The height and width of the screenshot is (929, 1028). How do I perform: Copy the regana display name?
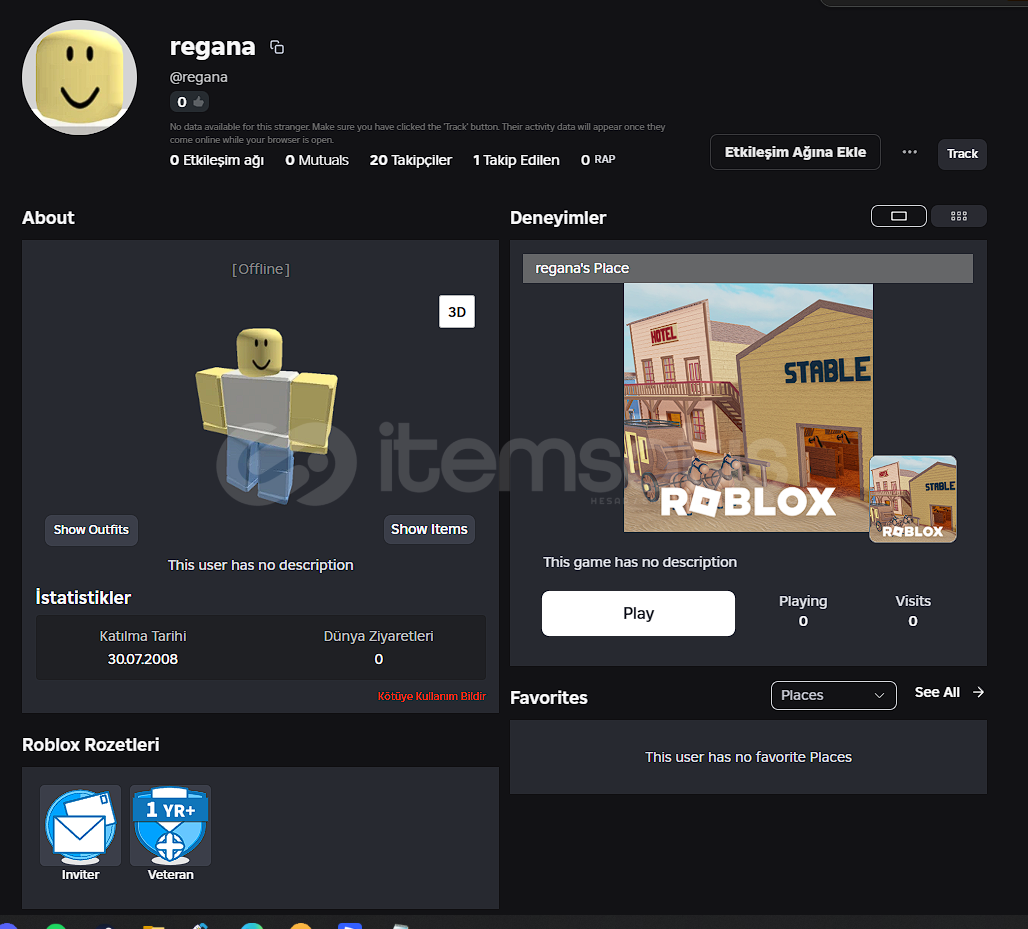click(x=277, y=47)
